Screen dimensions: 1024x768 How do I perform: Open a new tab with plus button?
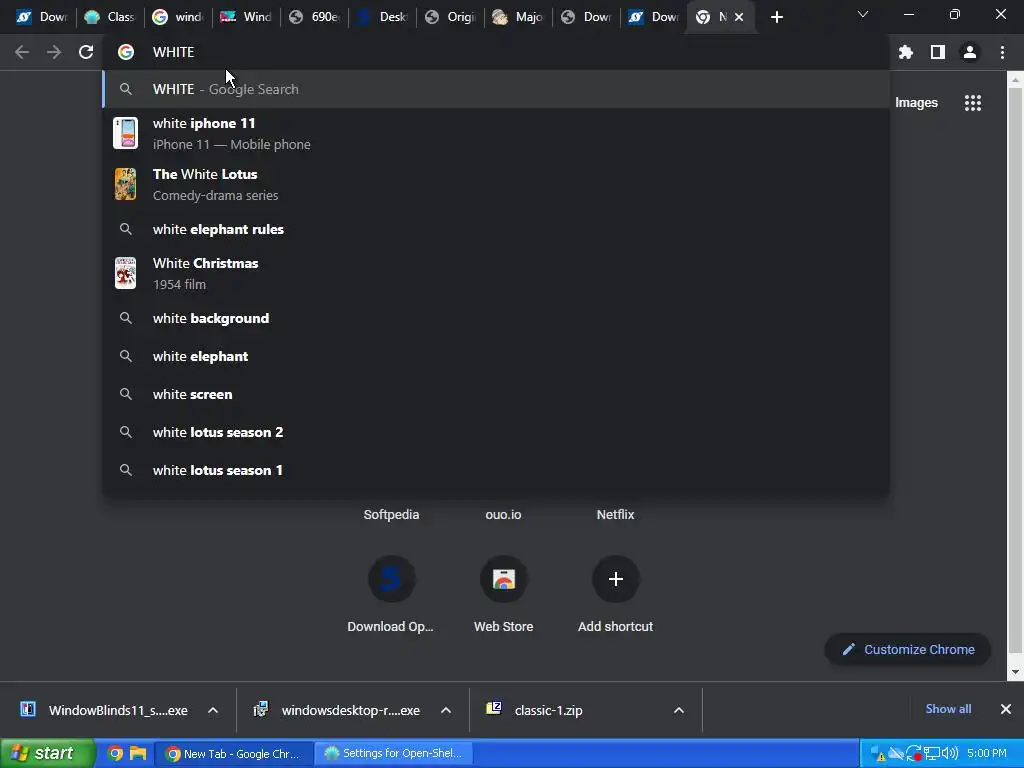point(776,17)
